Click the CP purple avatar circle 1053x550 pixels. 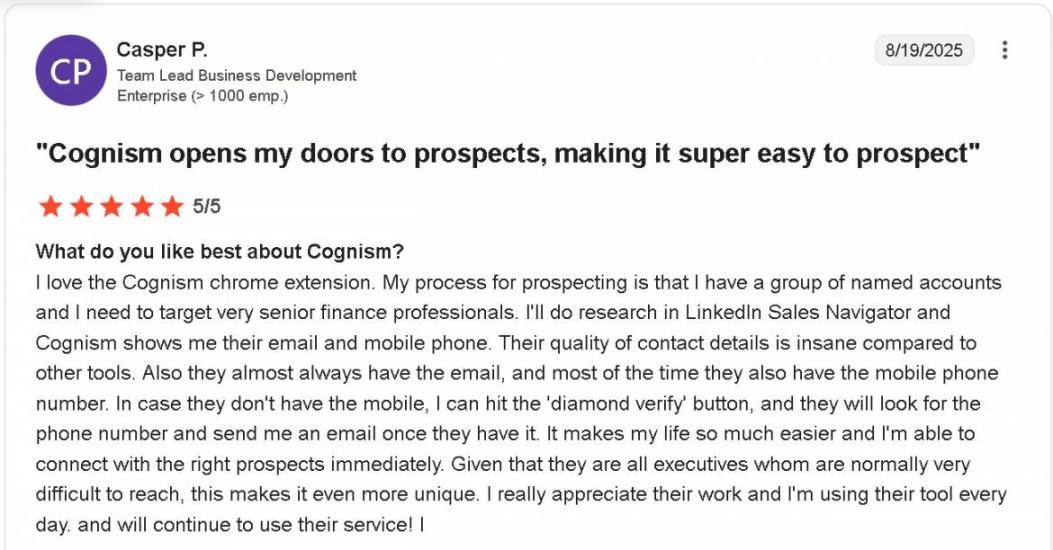[71, 71]
